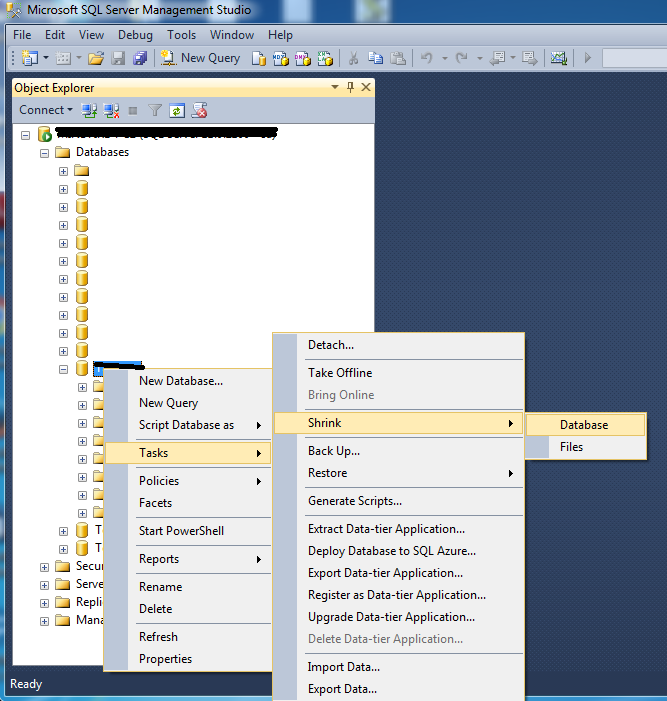
Task: Expand the Security folder node
Action: (44, 567)
